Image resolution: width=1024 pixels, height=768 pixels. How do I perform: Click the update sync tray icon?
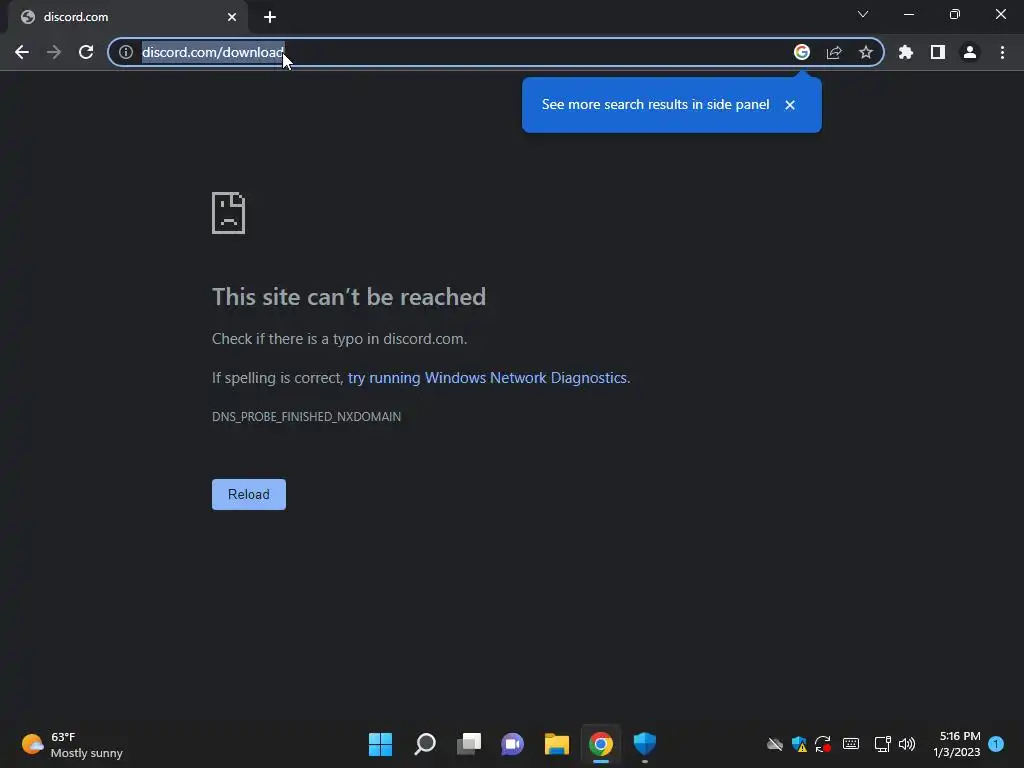[823, 744]
